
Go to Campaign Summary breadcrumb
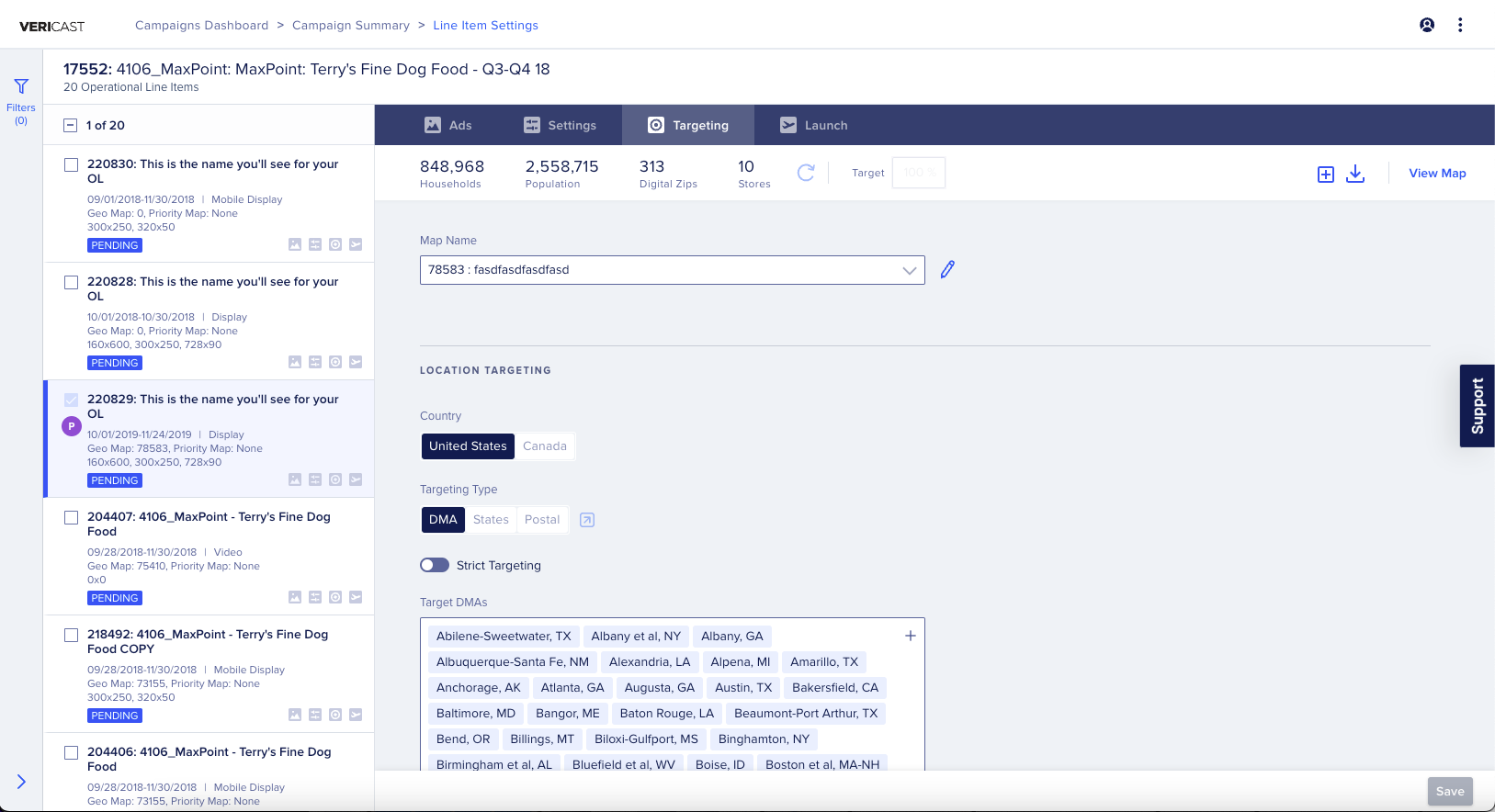click(351, 26)
